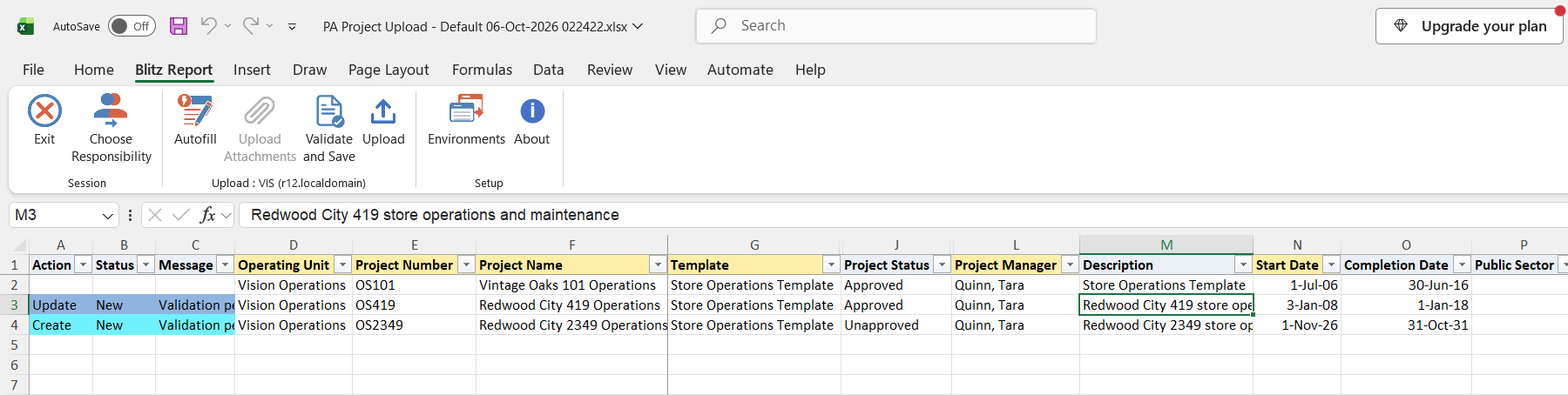
Task: Click the formula bar text
Action: 435,215
